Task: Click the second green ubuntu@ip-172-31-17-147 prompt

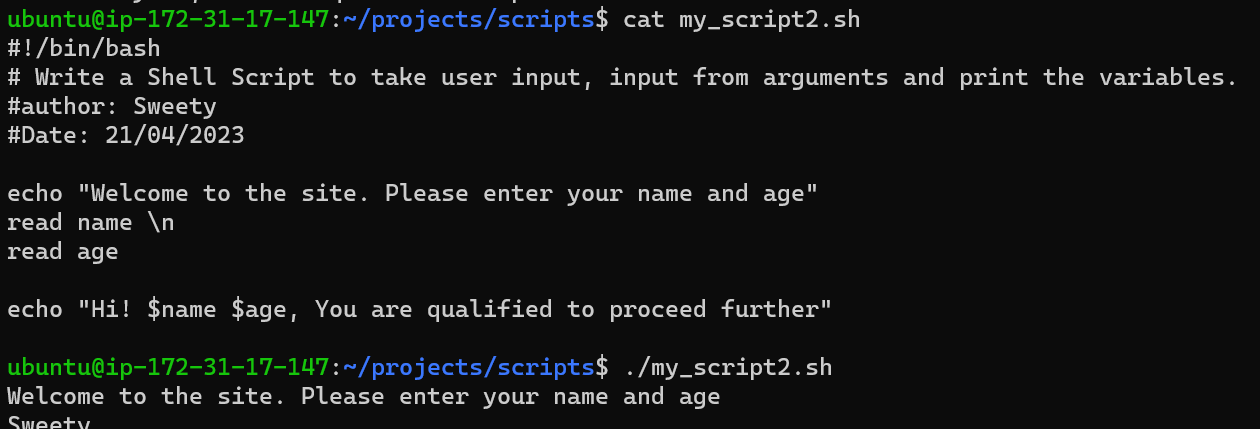Action: [168, 368]
